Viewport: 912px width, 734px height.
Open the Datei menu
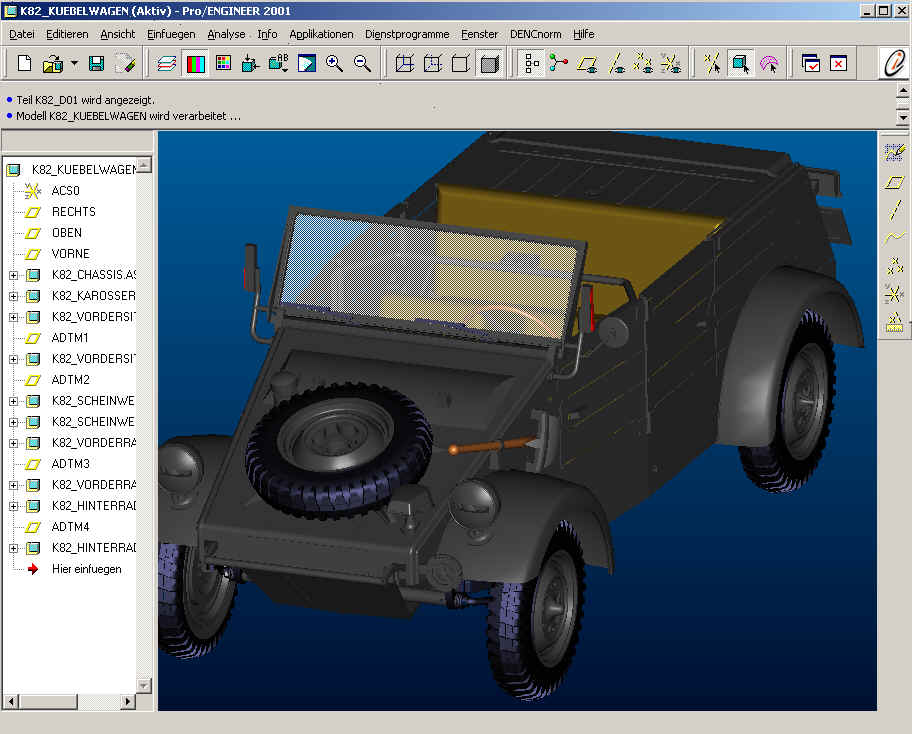(22, 34)
